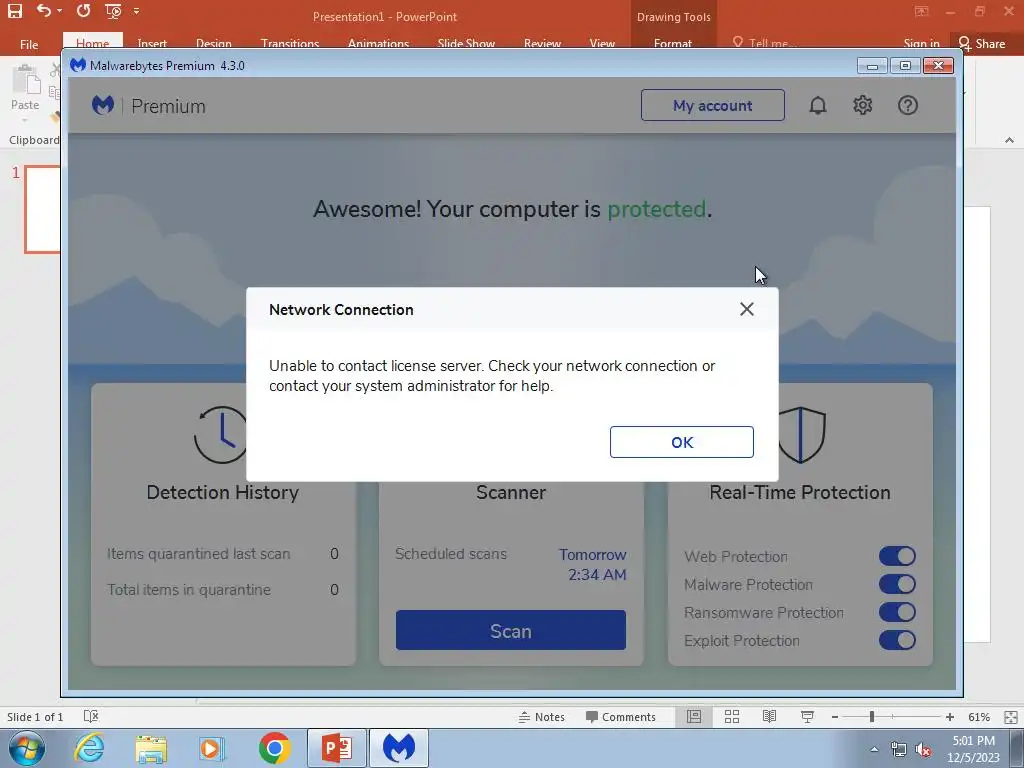Click the zoom in plus button

pyautogui.click(x=950, y=717)
